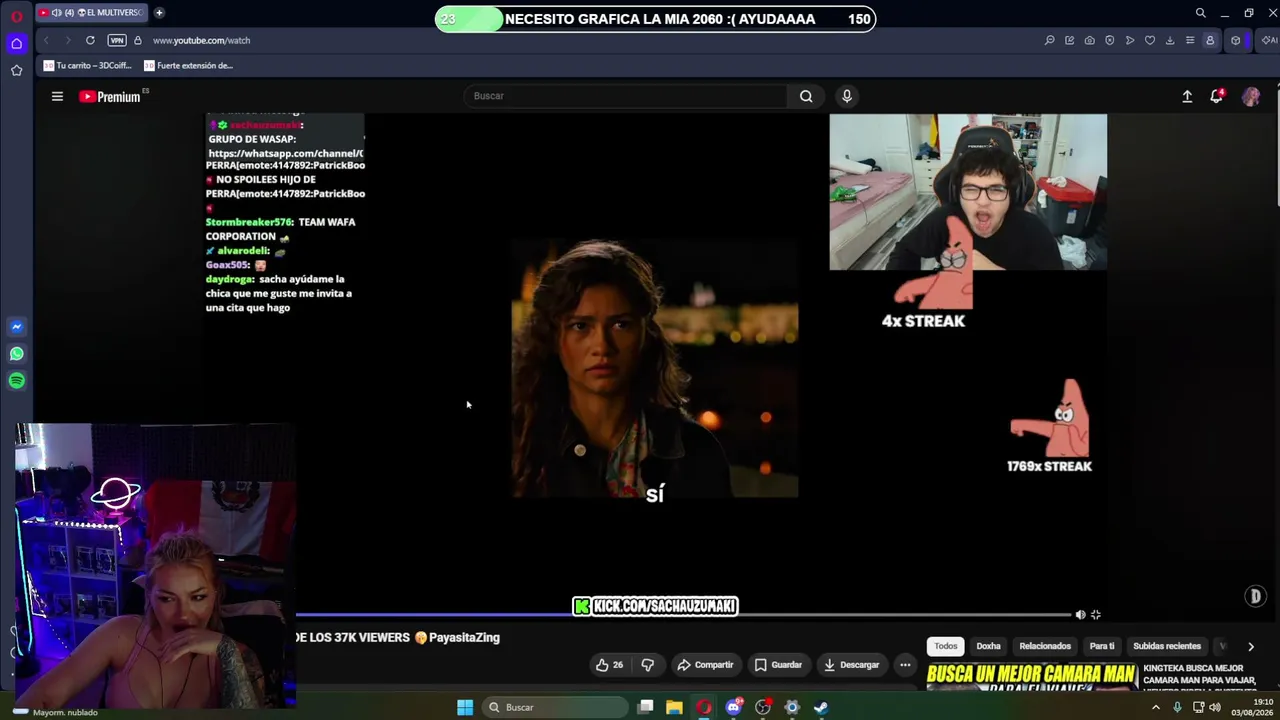Open the YouTube guide hamburger menu
Viewport: 1280px width, 720px height.
(x=57, y=96)
